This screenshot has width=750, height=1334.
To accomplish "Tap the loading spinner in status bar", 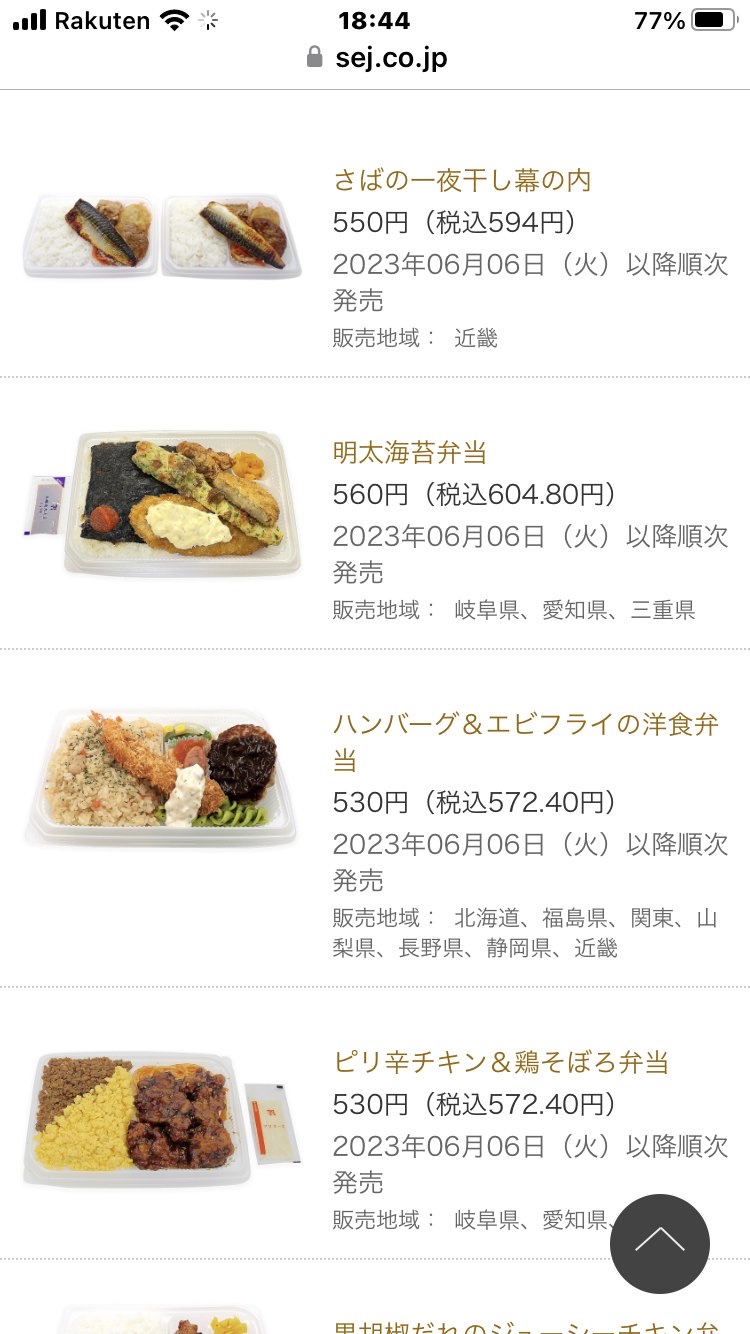I will coord(209,20).
